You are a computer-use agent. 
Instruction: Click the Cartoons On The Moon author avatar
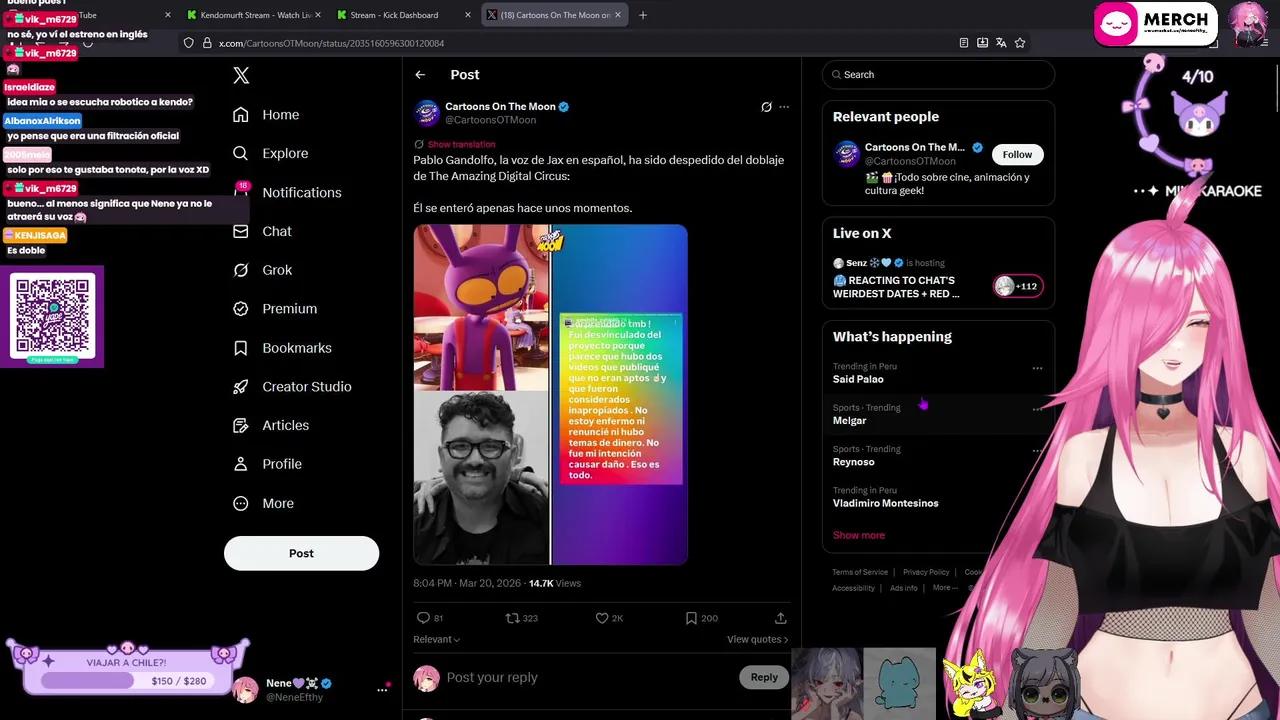427,112
